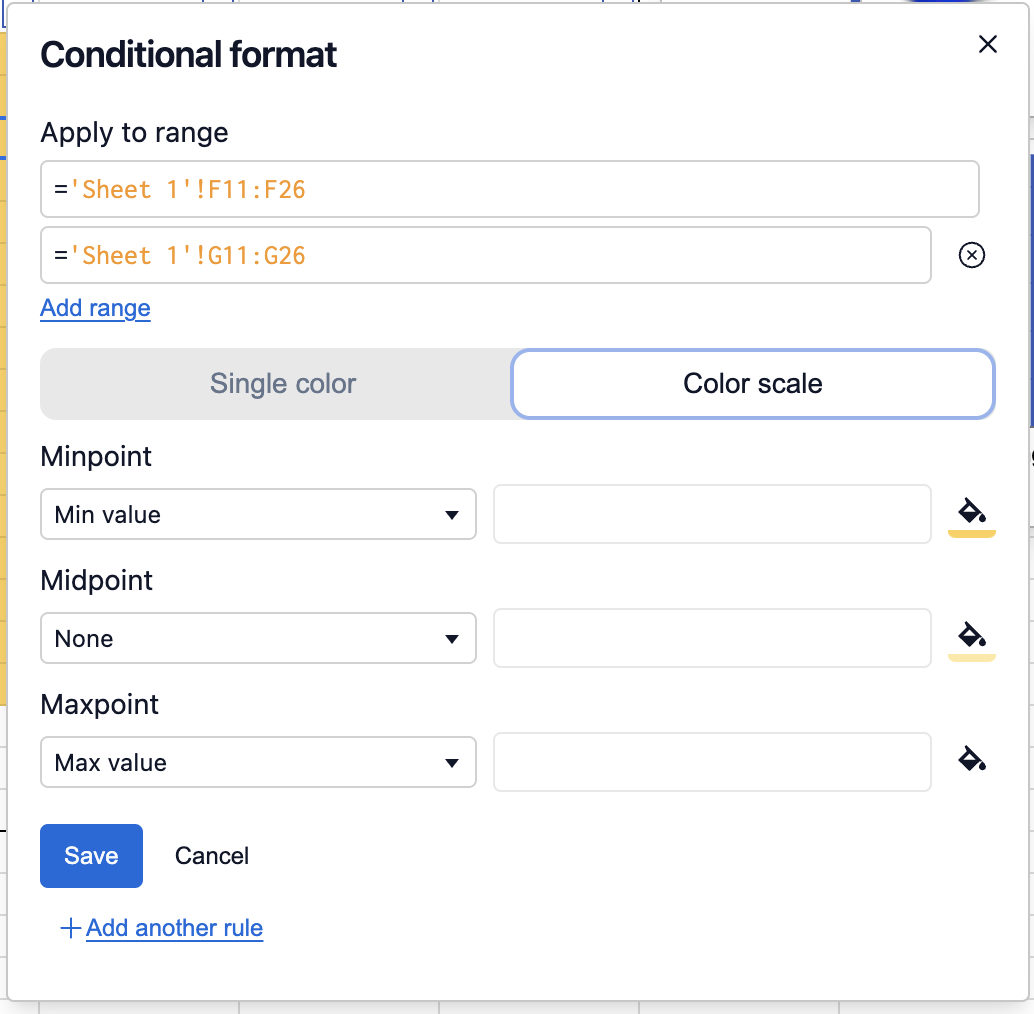Open Midpoint fill color picker
The image size is (1034, 1014).
[971, 637]
